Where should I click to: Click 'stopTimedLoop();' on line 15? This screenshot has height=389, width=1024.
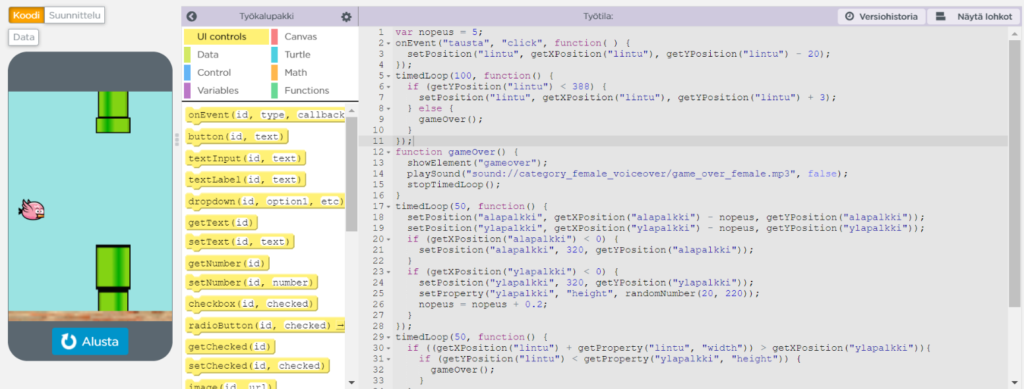453,185
